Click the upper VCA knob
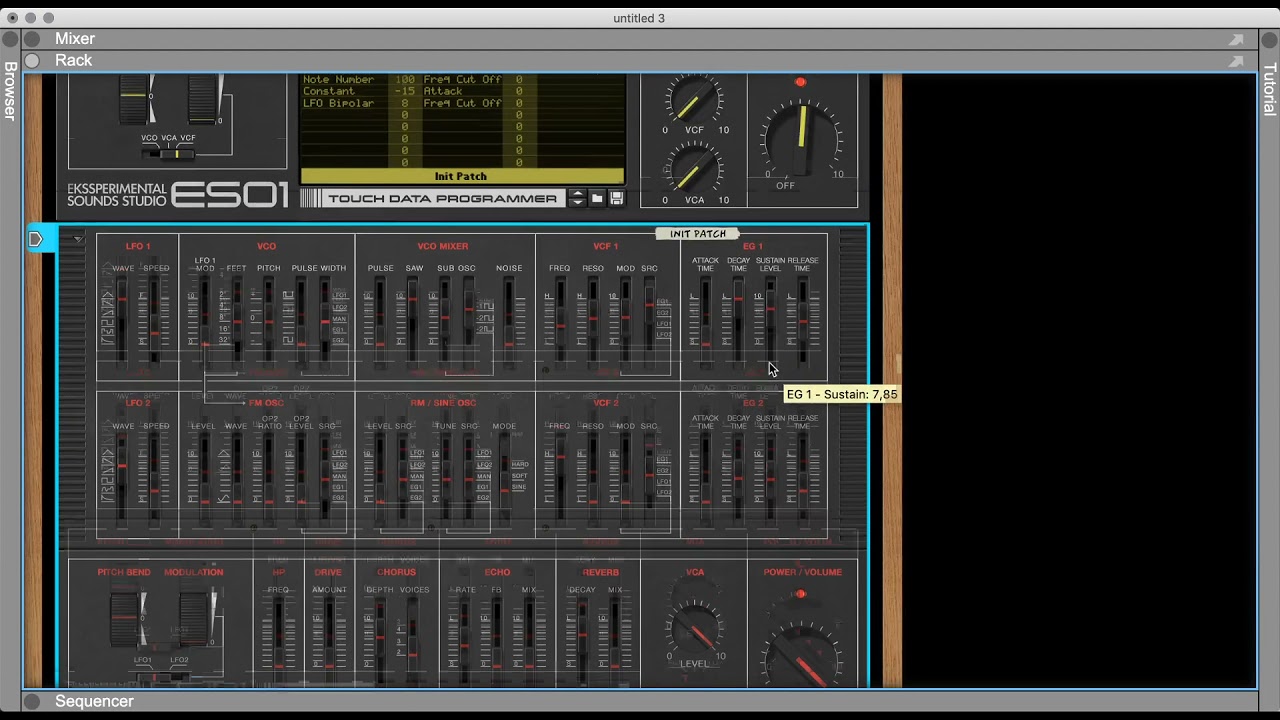 click(693, 168)
